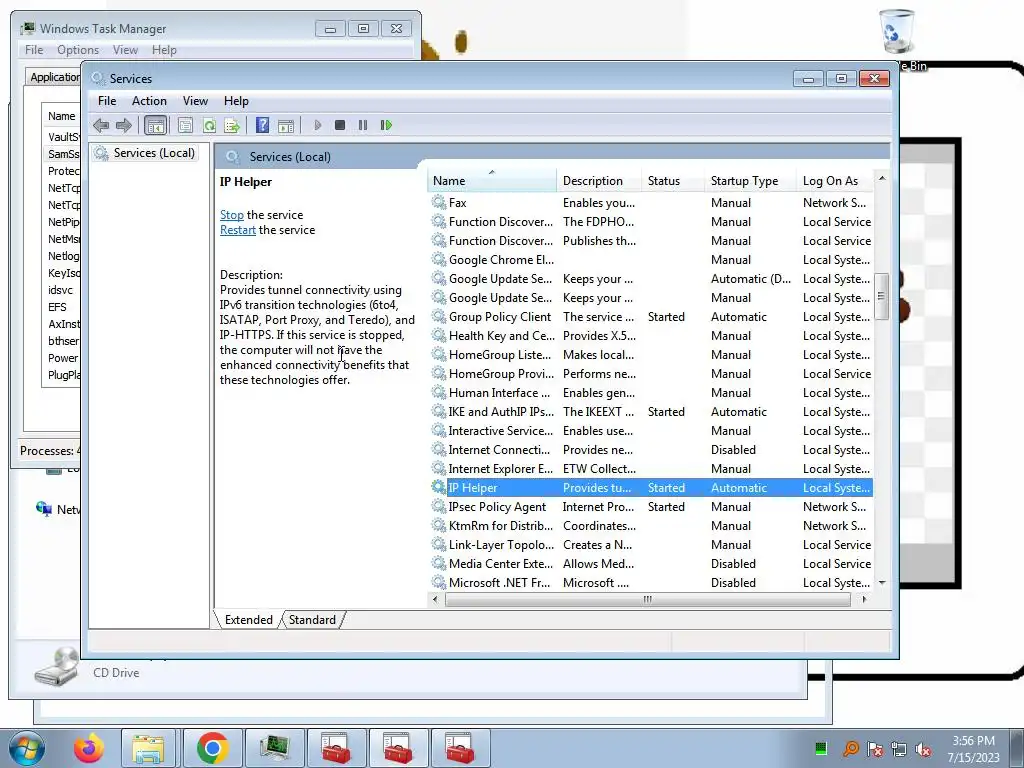Click the gear icon beside IPsec Policy Agent

click(439, 507)
